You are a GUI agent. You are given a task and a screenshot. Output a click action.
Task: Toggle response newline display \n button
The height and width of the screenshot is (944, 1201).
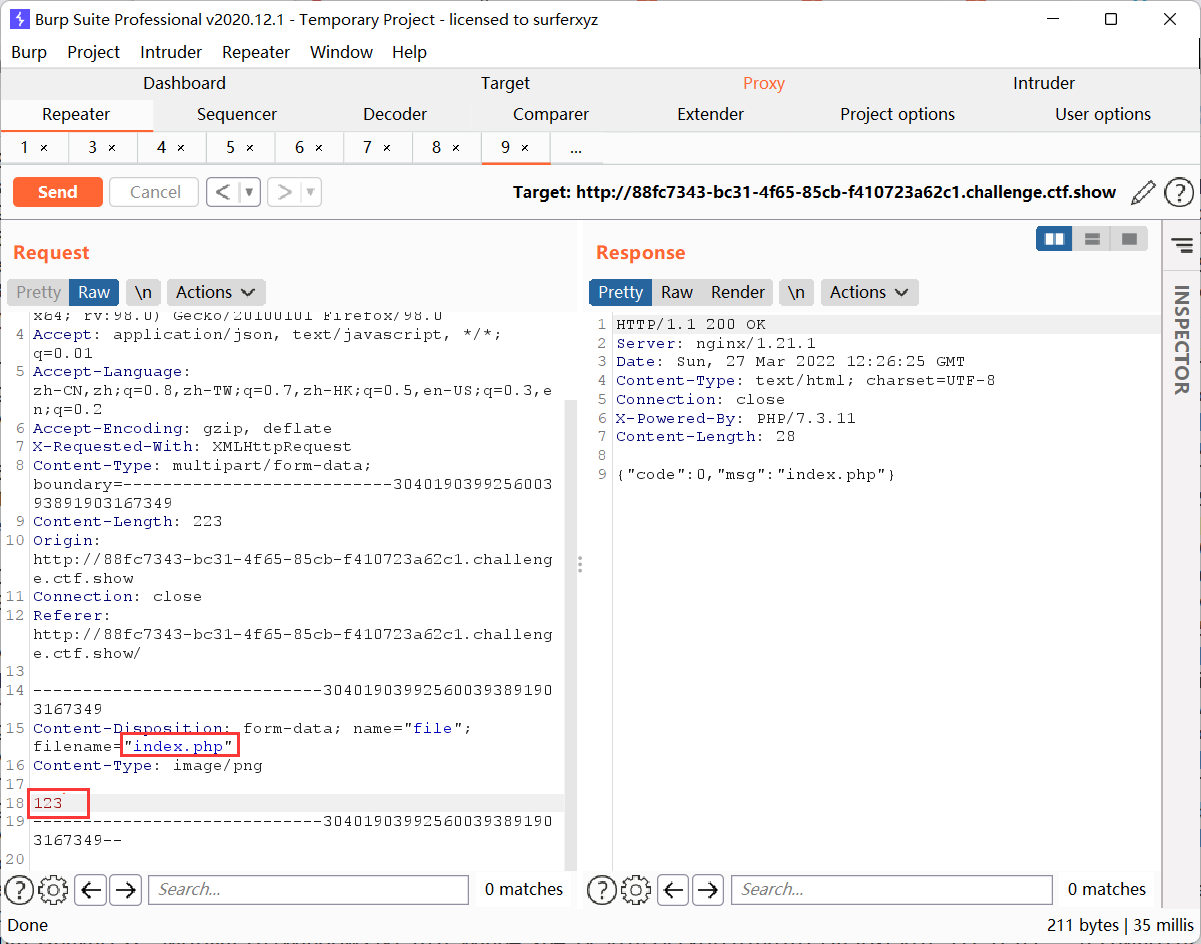[796, 292]
